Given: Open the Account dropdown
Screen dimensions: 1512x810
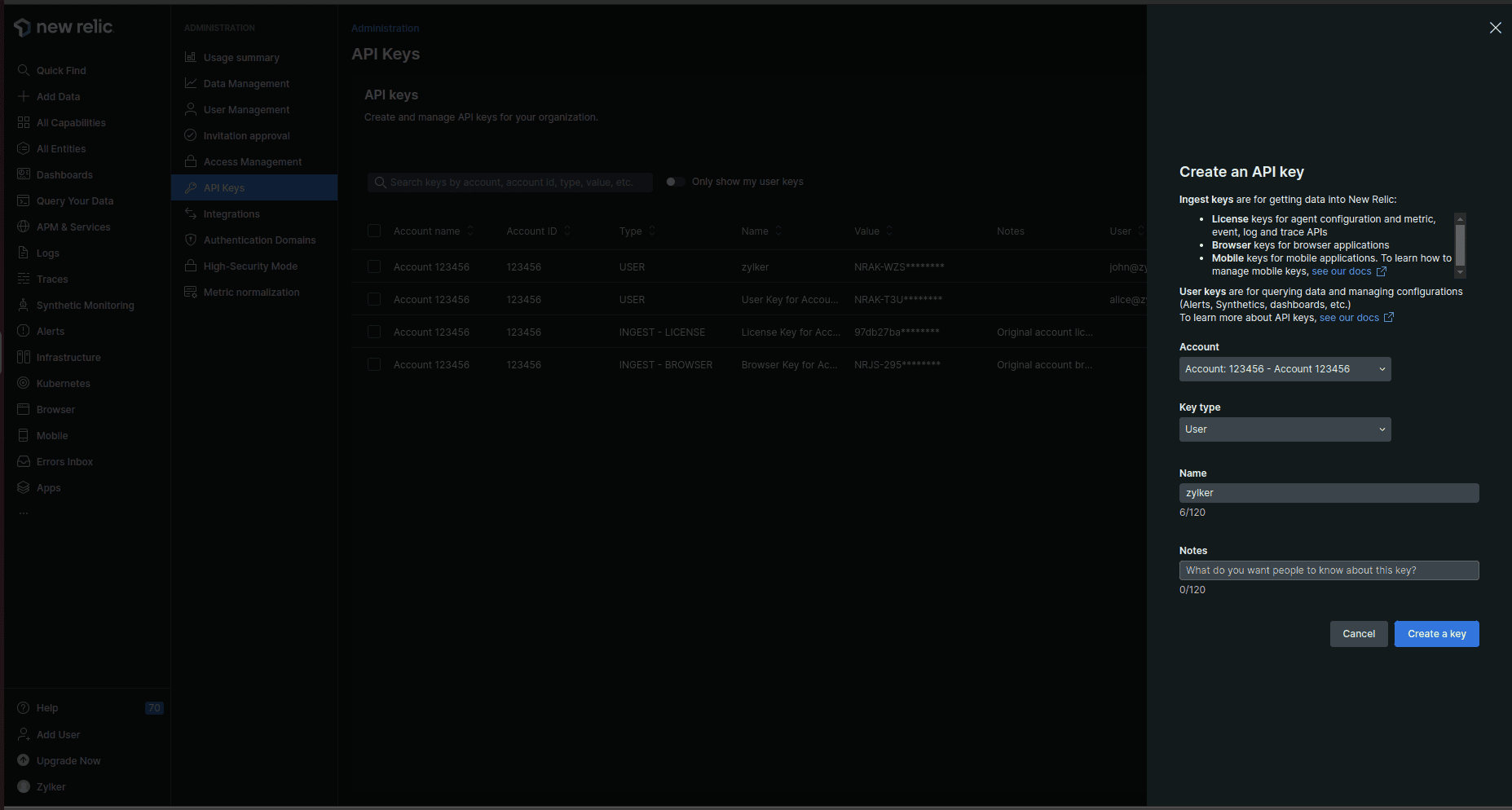Looking at the screenshot, I should pyautogui.click(x=1285, y=369).
